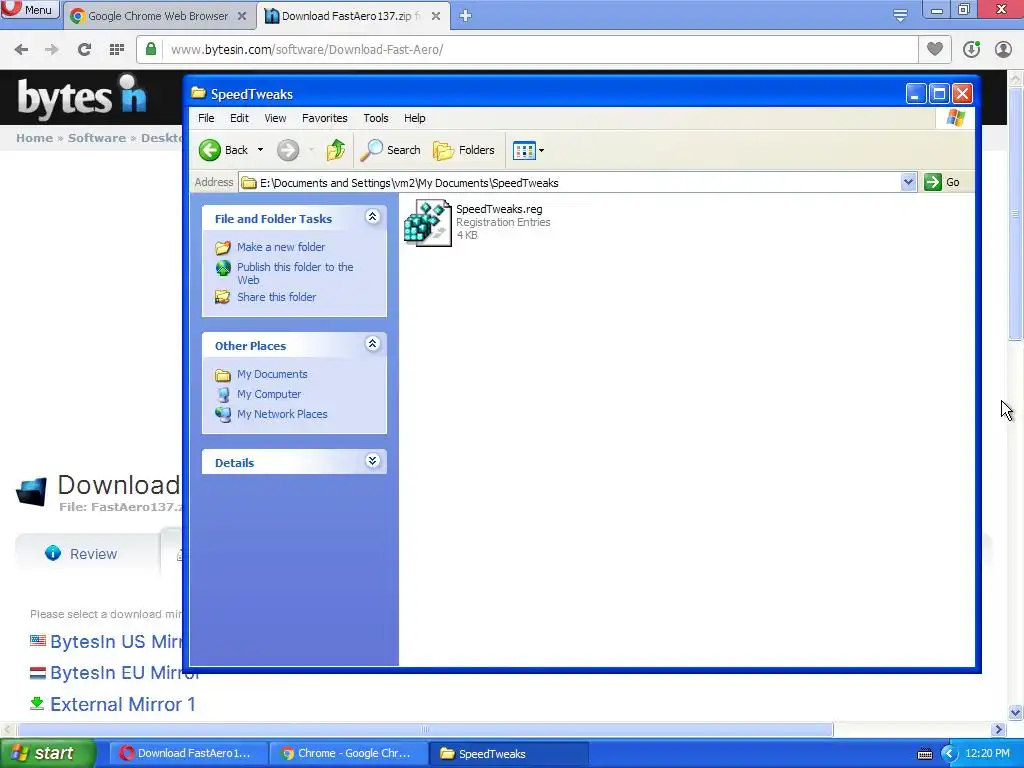Viewport: 1024px width, 768px height.
Task: Collapse File and Folder Tasks panel
Action: (x=372, y=217)
